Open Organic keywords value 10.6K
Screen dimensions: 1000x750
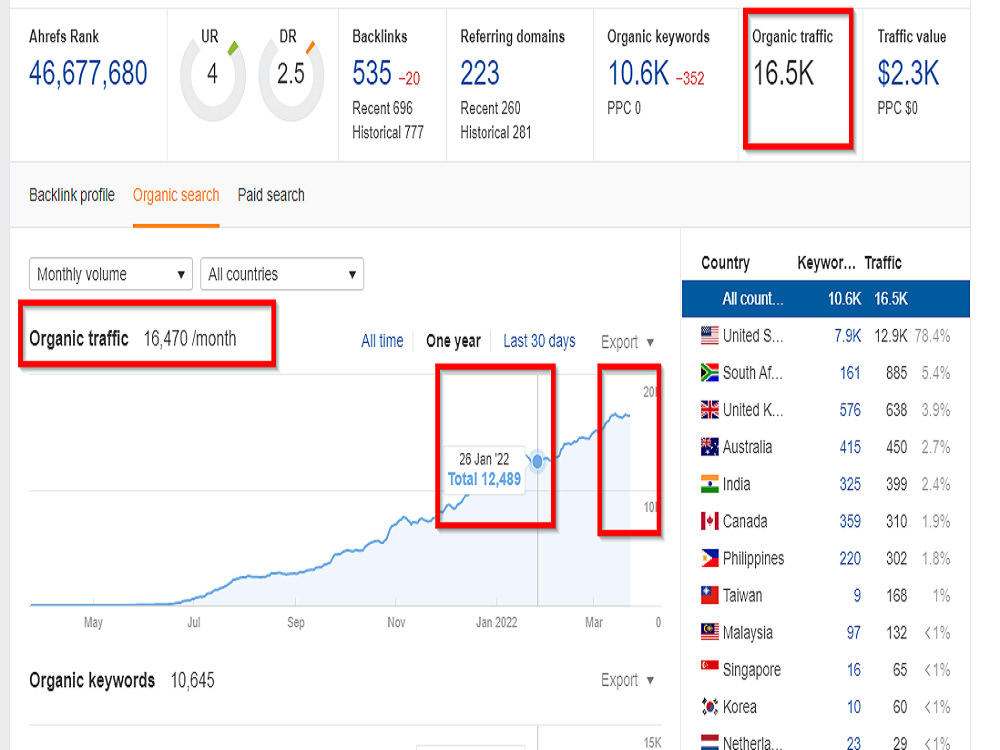tap(638, 73)
